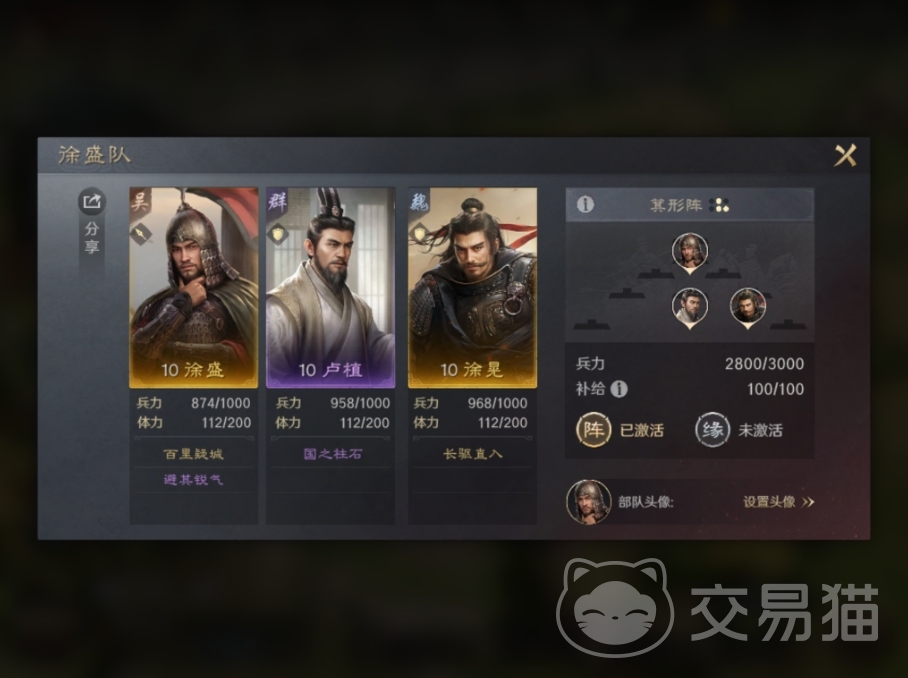Open formation info icon beside 箕形阵
908x678 pixels.
(585, 204)
